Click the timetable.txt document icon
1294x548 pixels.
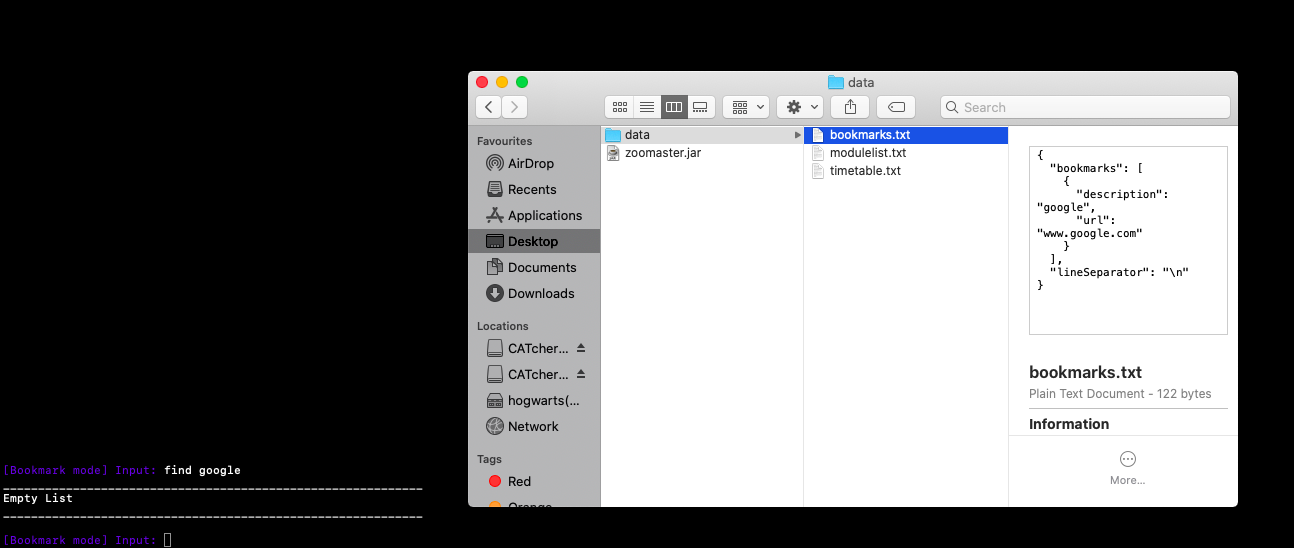pos(817,171)
